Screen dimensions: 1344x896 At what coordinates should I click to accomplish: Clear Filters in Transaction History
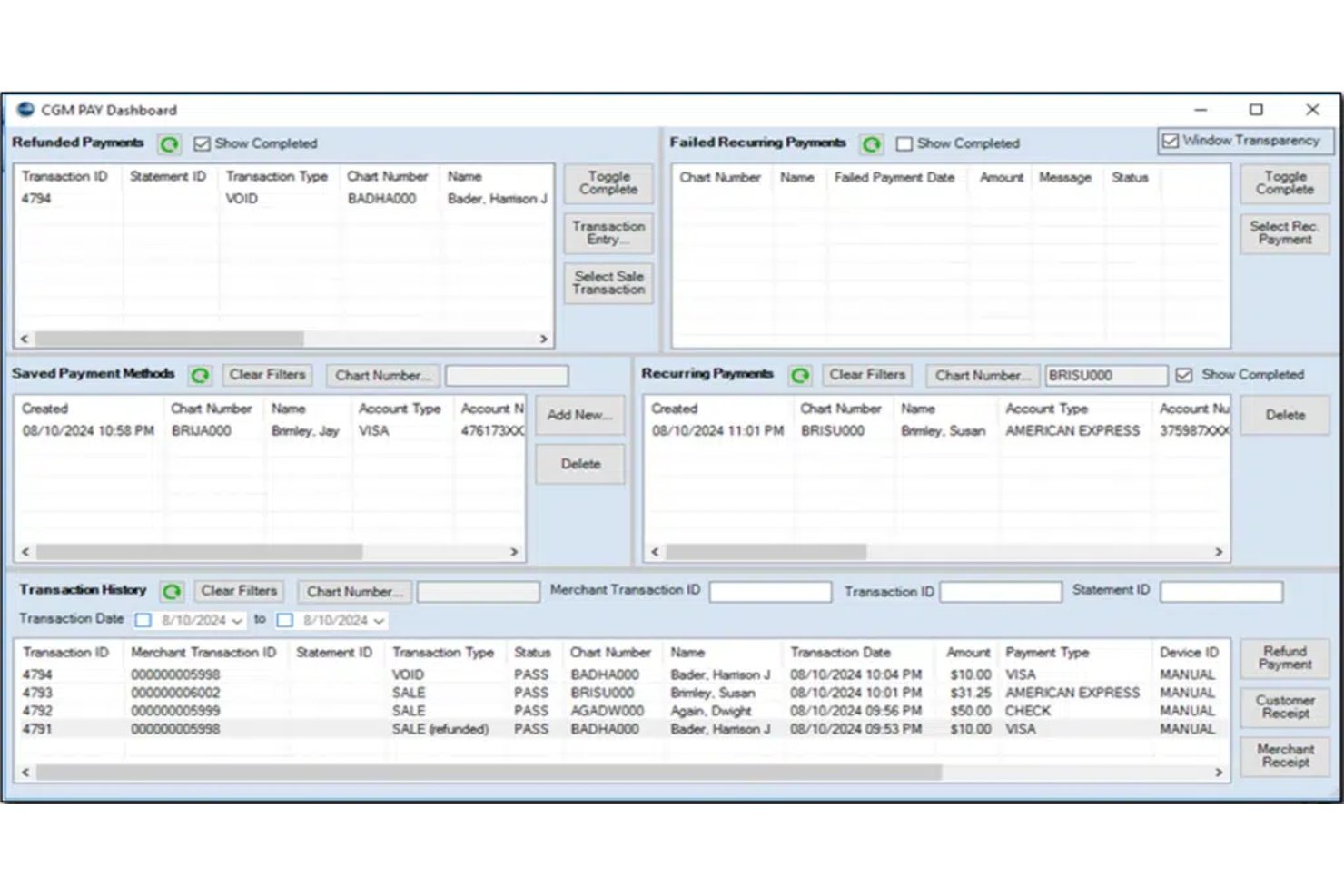(x=239, y=591)
